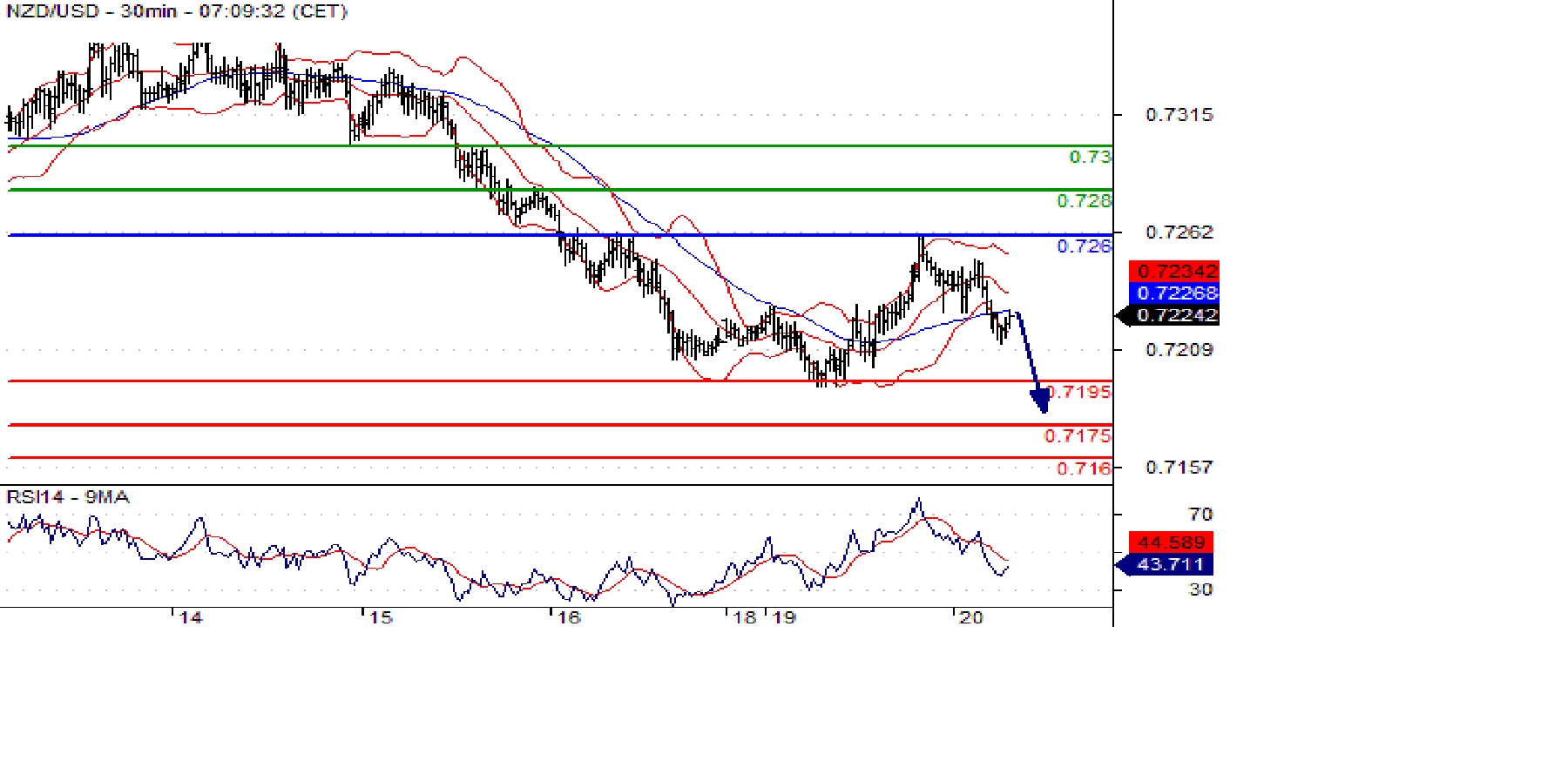This screenshot has height=761, width=1568.
Task: Click the green 0.73 resistance level label
Action: click(1090, 157)
